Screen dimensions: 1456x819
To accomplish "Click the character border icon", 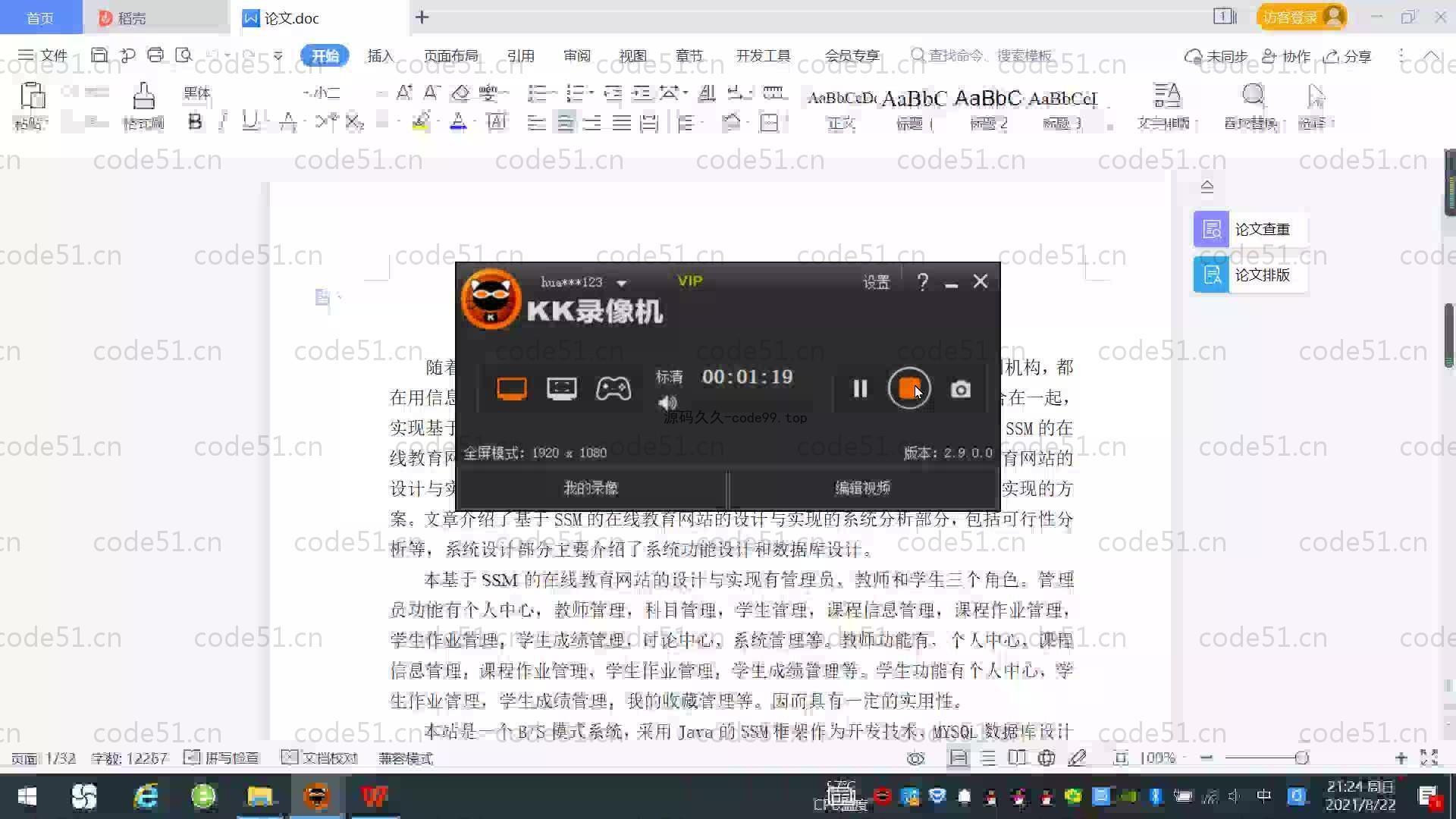I will [x=497, y=122].
